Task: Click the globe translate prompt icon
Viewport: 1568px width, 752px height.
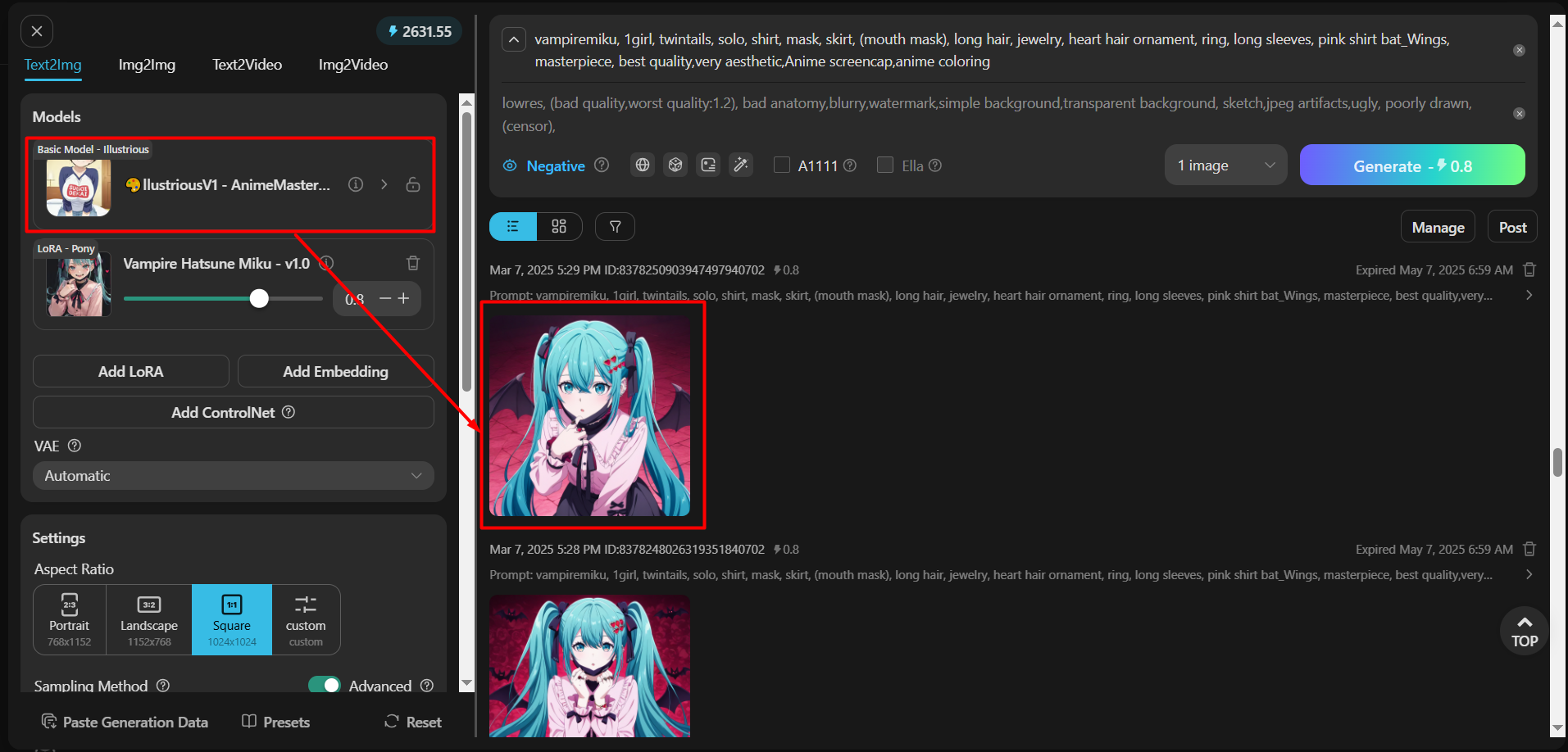Action: tap(643, 165)
